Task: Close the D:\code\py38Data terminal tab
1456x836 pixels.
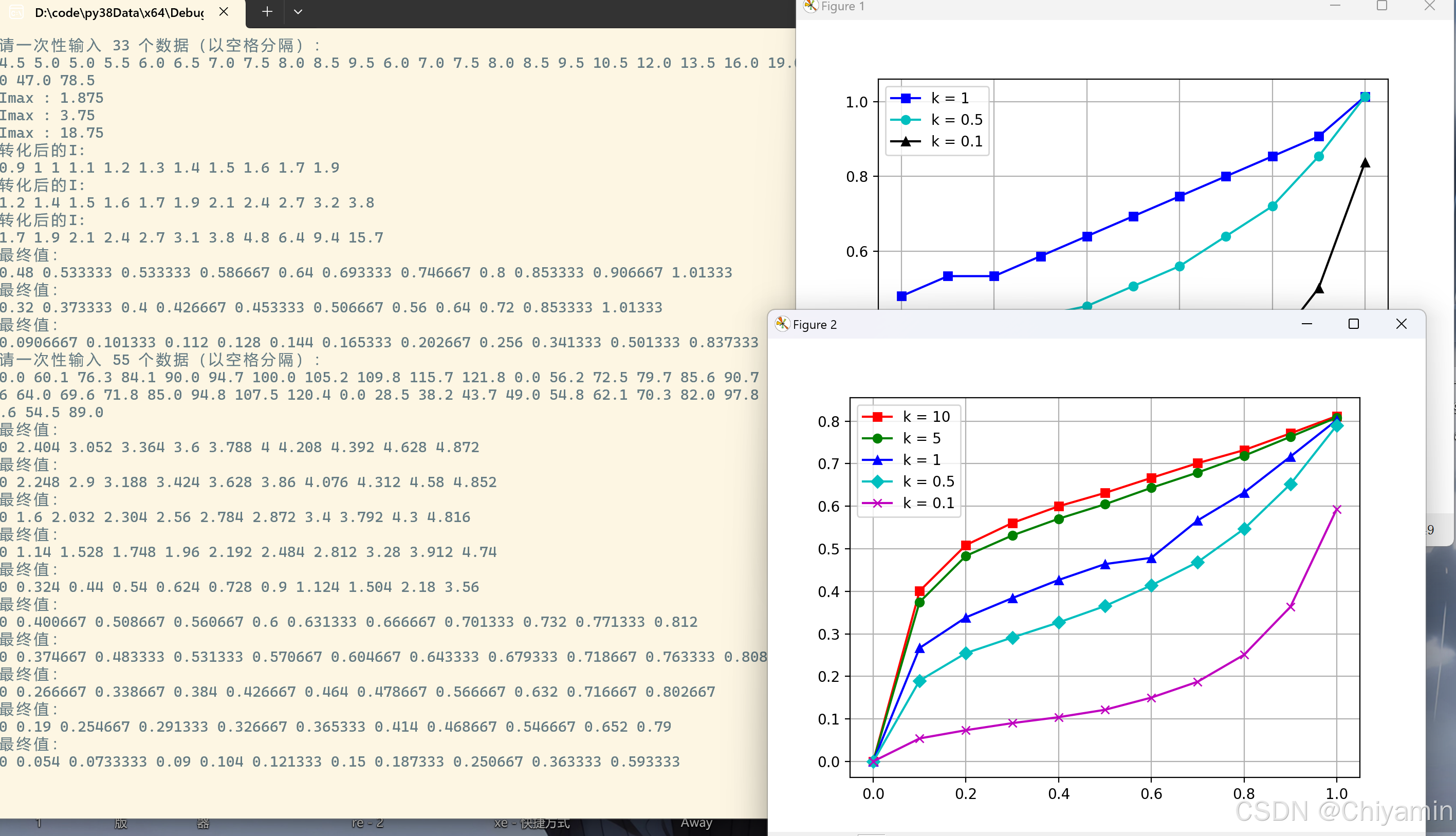Action: pos(224,11)
